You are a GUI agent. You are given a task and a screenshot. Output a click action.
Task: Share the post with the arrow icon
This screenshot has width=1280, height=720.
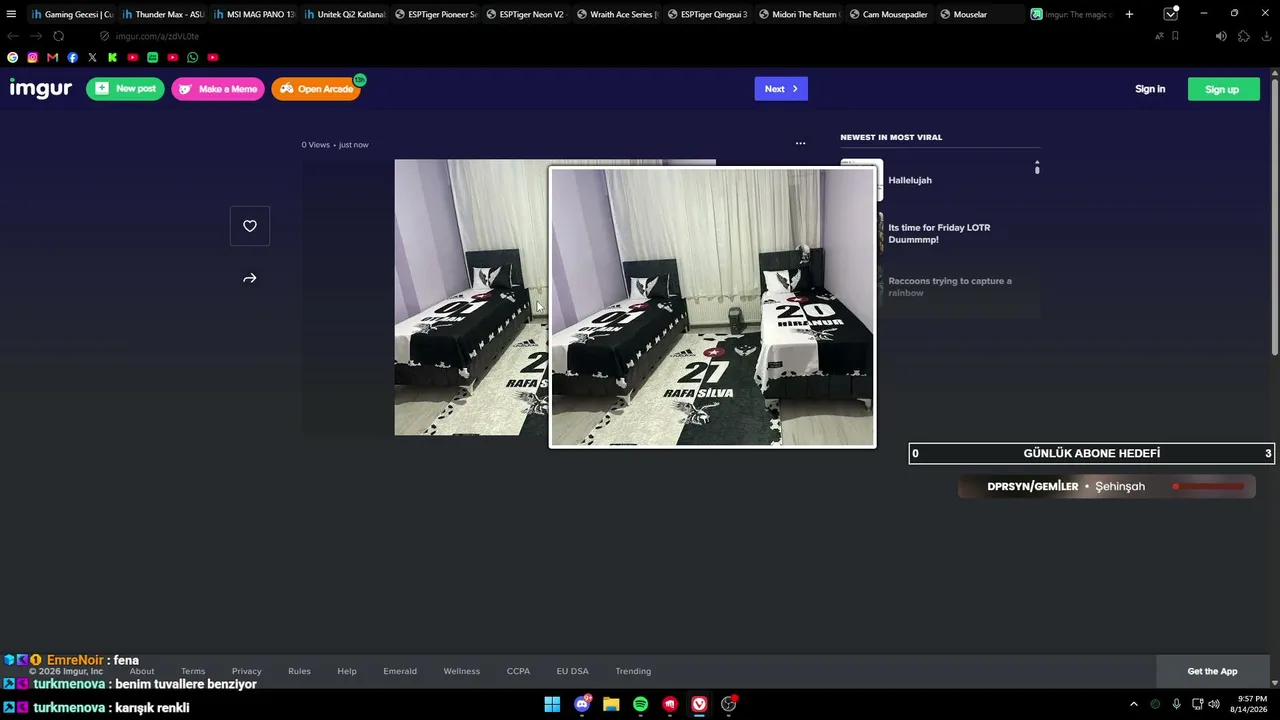[250, 278]
